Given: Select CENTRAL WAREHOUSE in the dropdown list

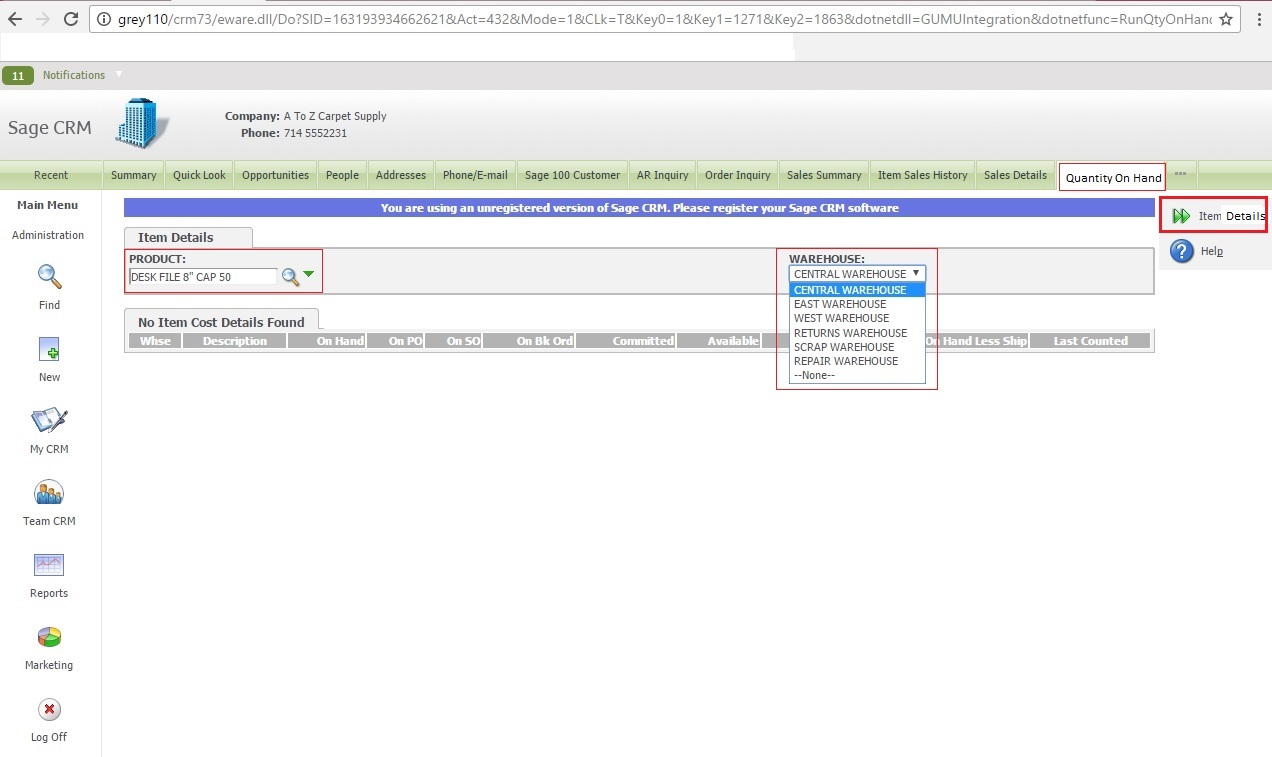Looking at the screenshot, I should point(857,290).
